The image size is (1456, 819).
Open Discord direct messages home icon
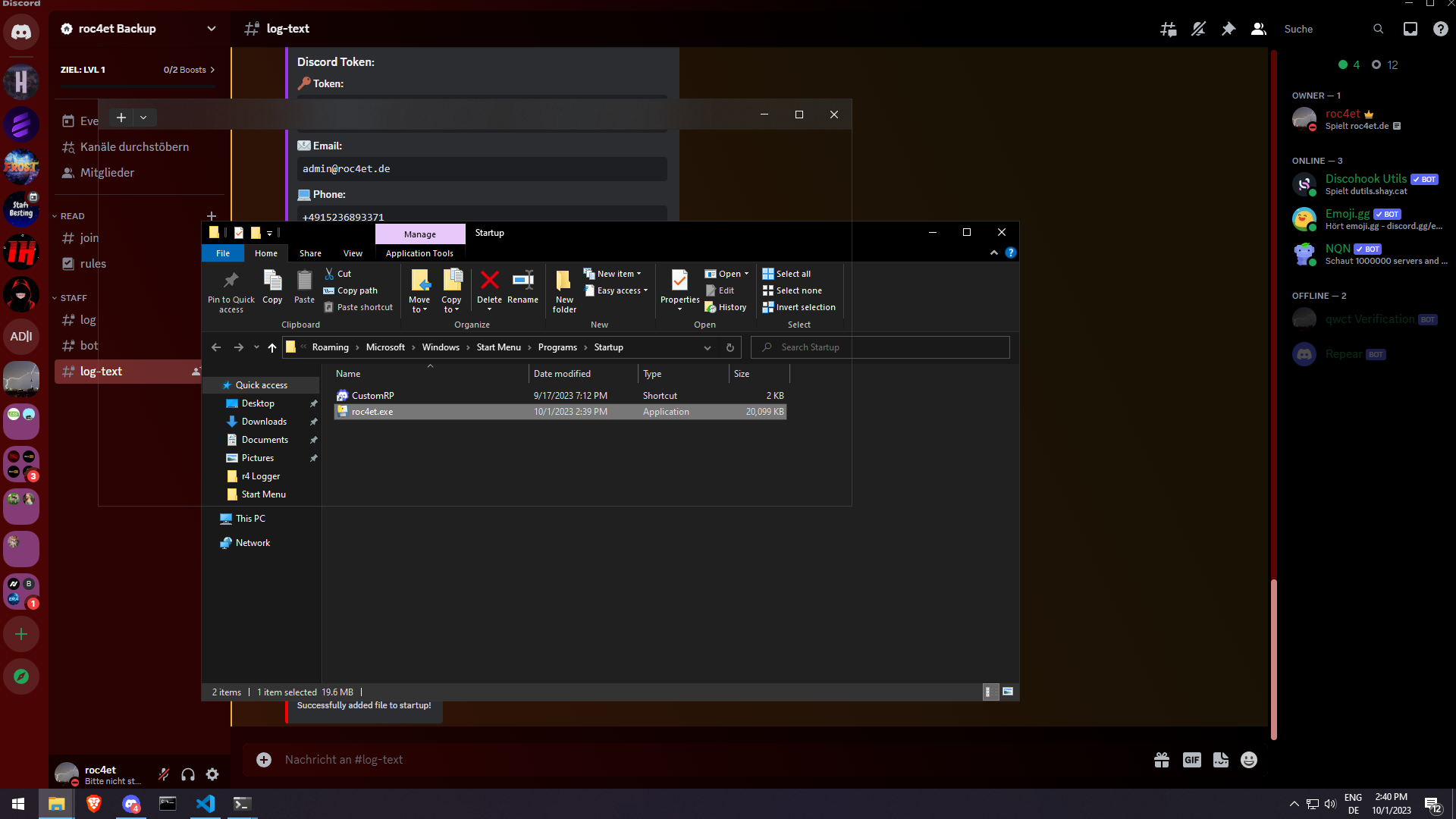coord(21,33)
